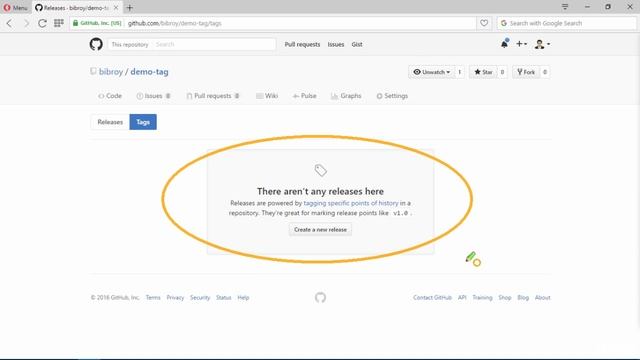Fork the repository

tap(526, 72)
